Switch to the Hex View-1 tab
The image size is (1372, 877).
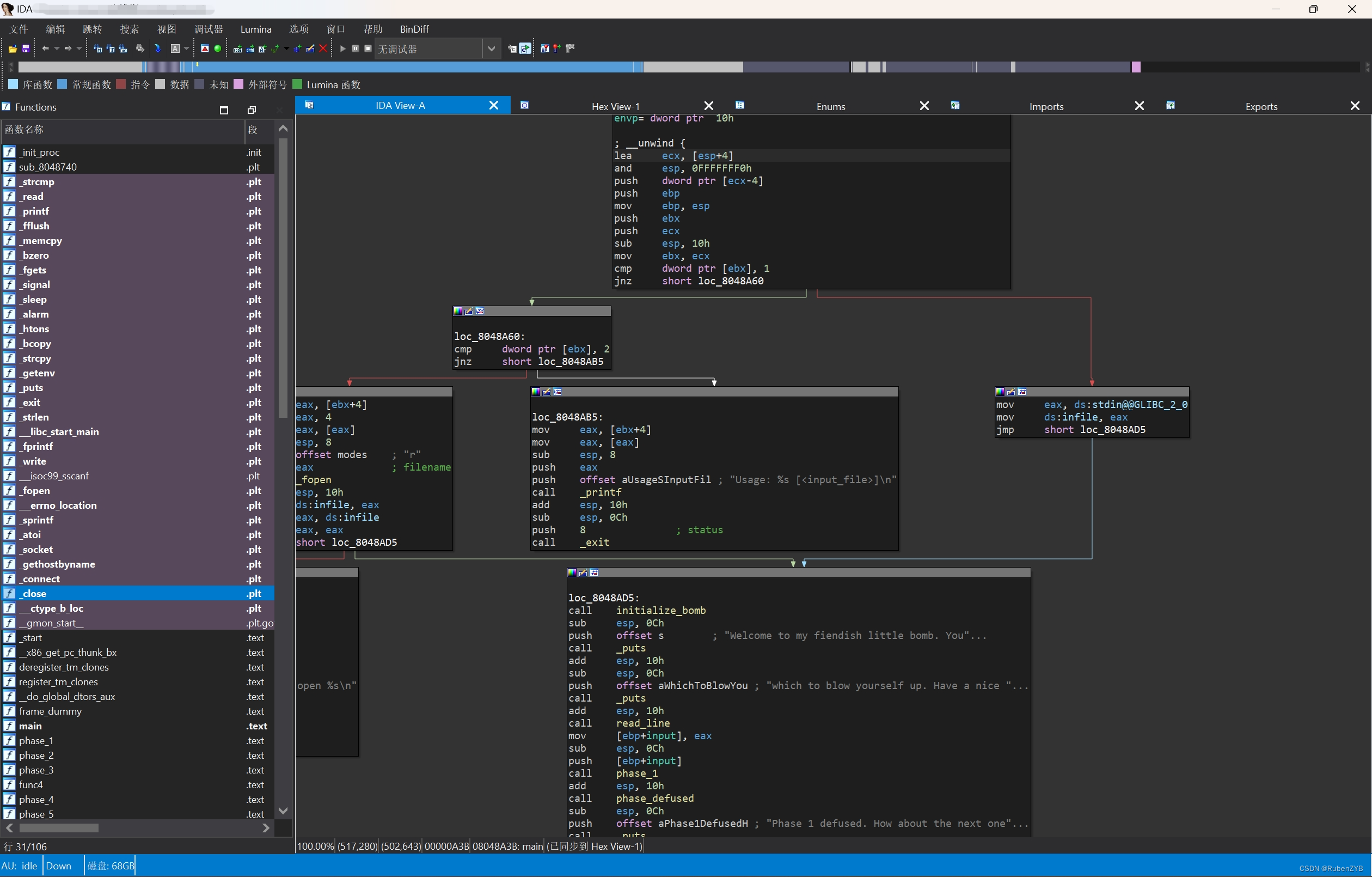tap(615, 106)
